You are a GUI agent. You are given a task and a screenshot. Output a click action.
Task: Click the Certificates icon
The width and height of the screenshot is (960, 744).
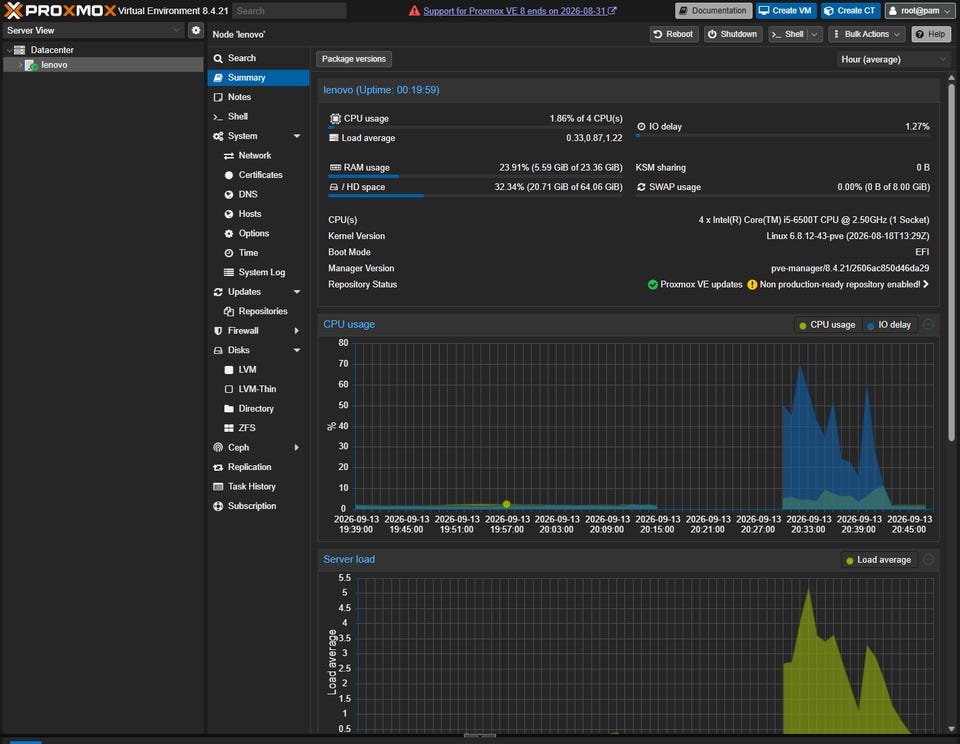pos(229,175)
